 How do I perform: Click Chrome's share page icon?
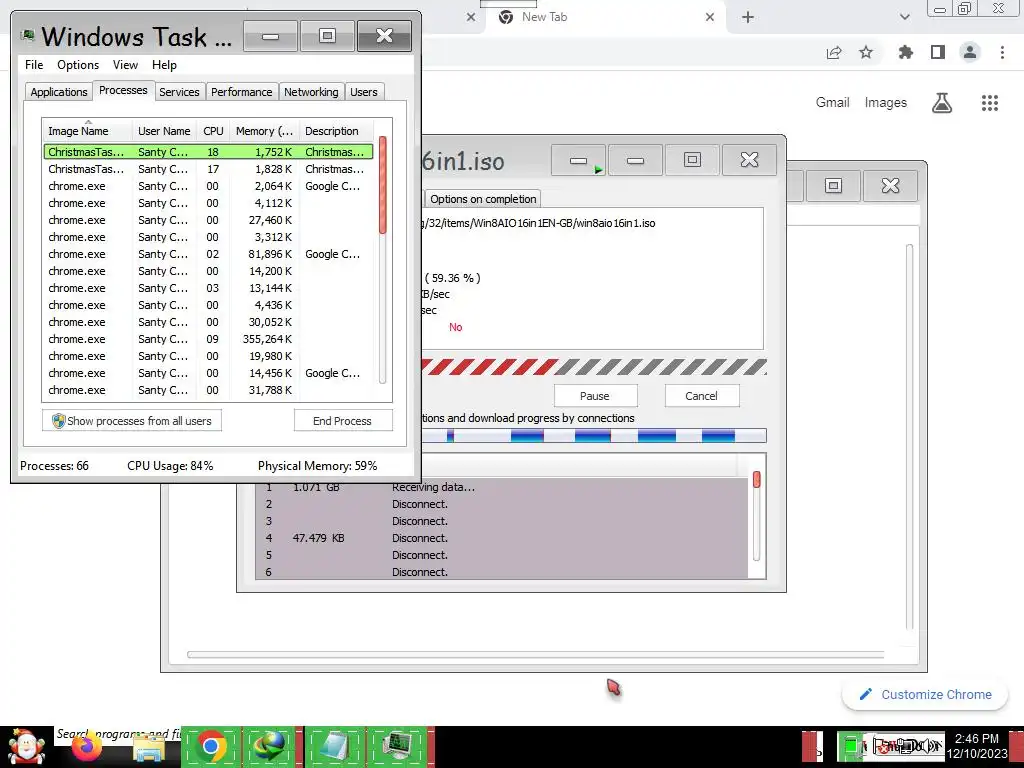(834, 53)
